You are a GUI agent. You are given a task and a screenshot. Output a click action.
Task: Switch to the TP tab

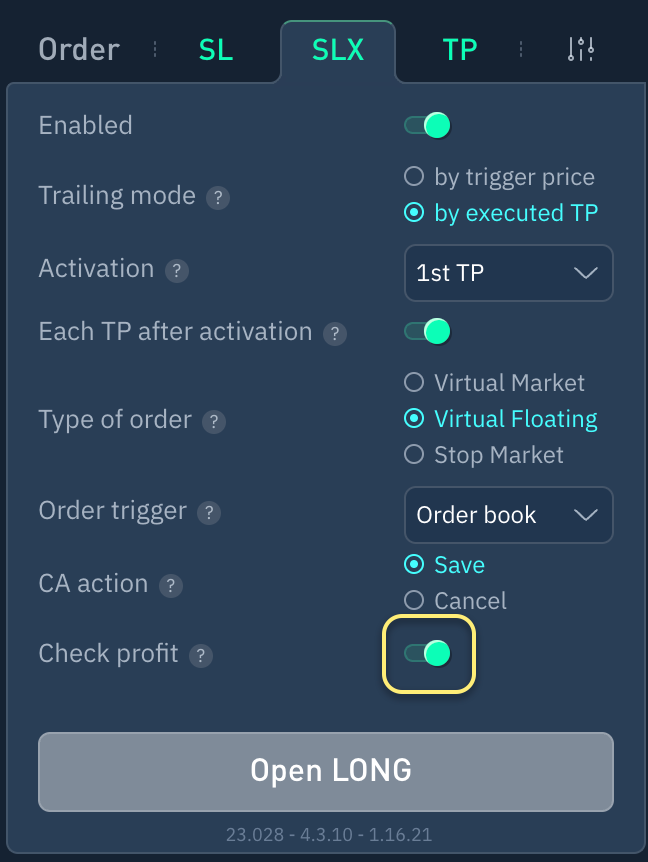pyautogui.click(x=460, y=50)
